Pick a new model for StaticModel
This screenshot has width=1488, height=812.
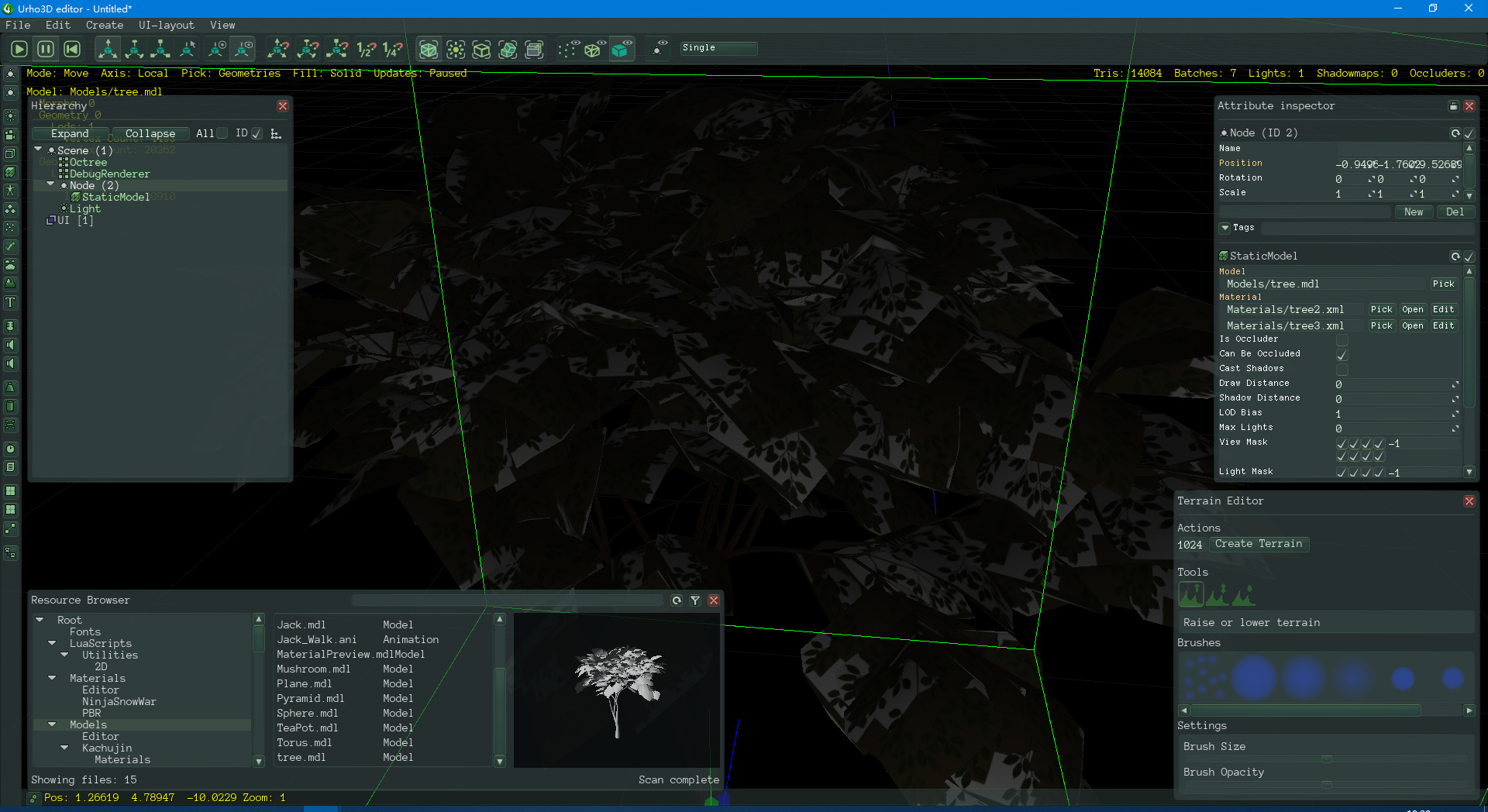1443,284
